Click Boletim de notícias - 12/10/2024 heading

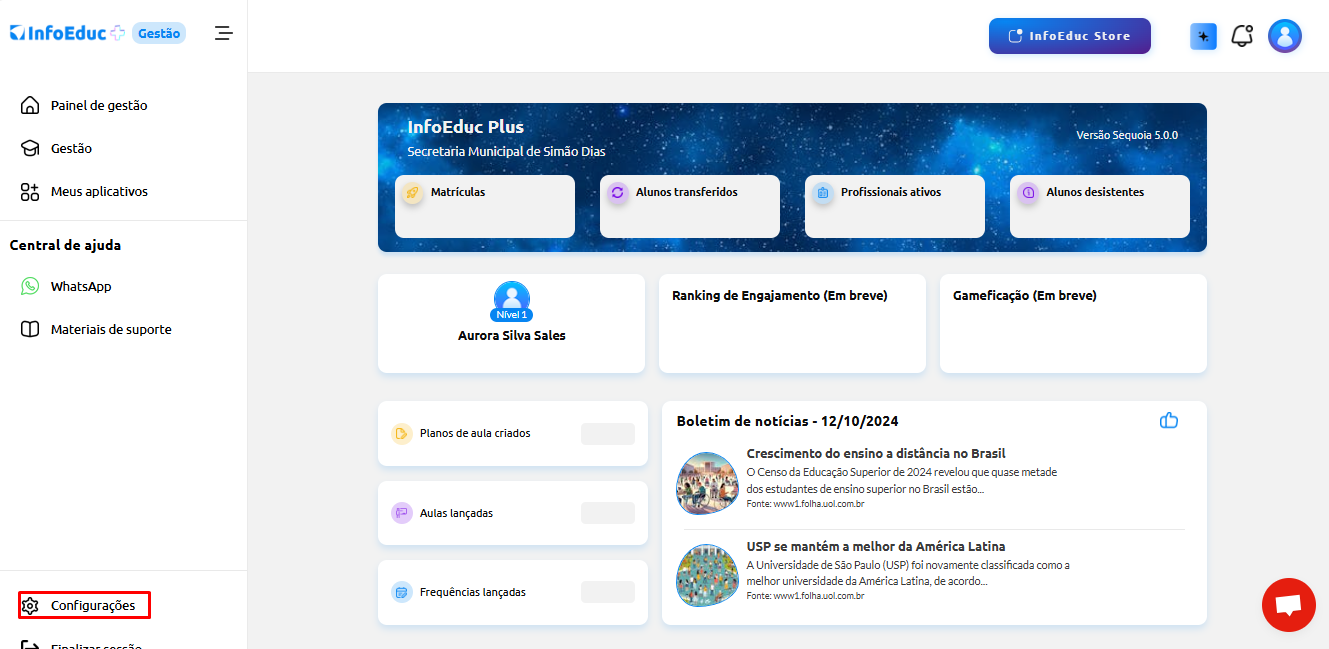tap(788, 421)
